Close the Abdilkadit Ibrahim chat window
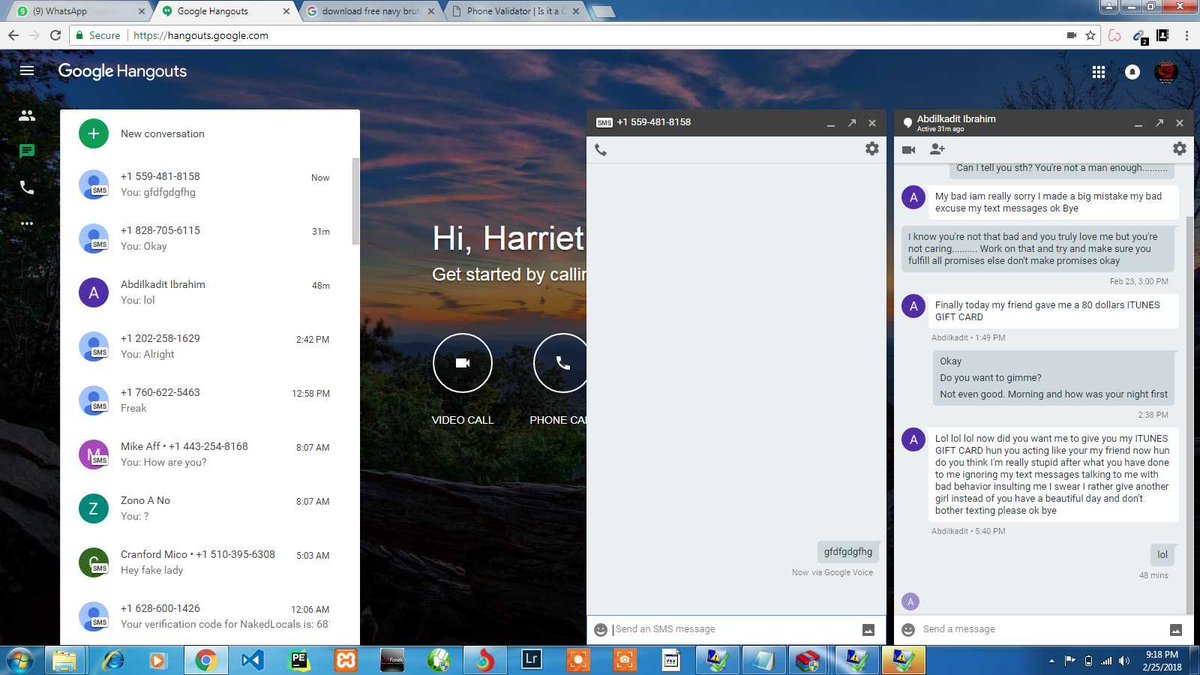The width and height of the screenshot is (1200, 675). pos(1180,123)
